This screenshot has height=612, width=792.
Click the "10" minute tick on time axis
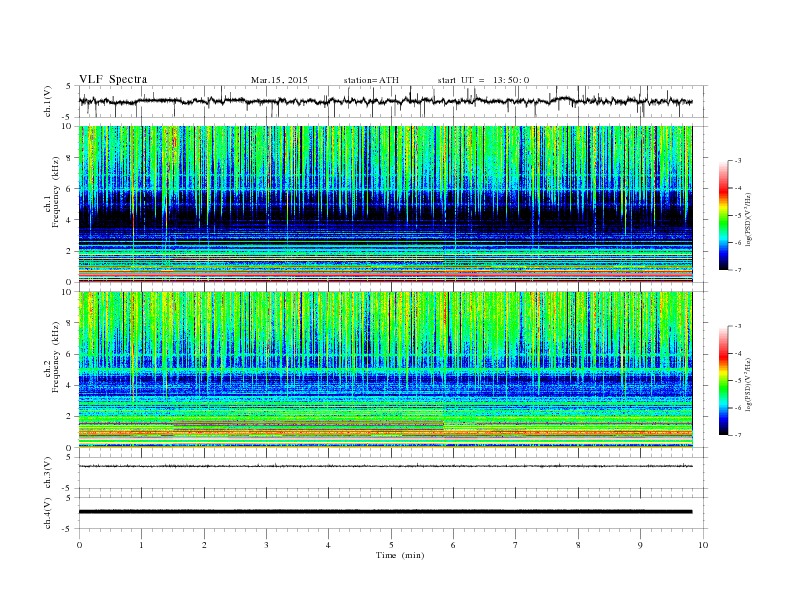[x=703, y=545]
